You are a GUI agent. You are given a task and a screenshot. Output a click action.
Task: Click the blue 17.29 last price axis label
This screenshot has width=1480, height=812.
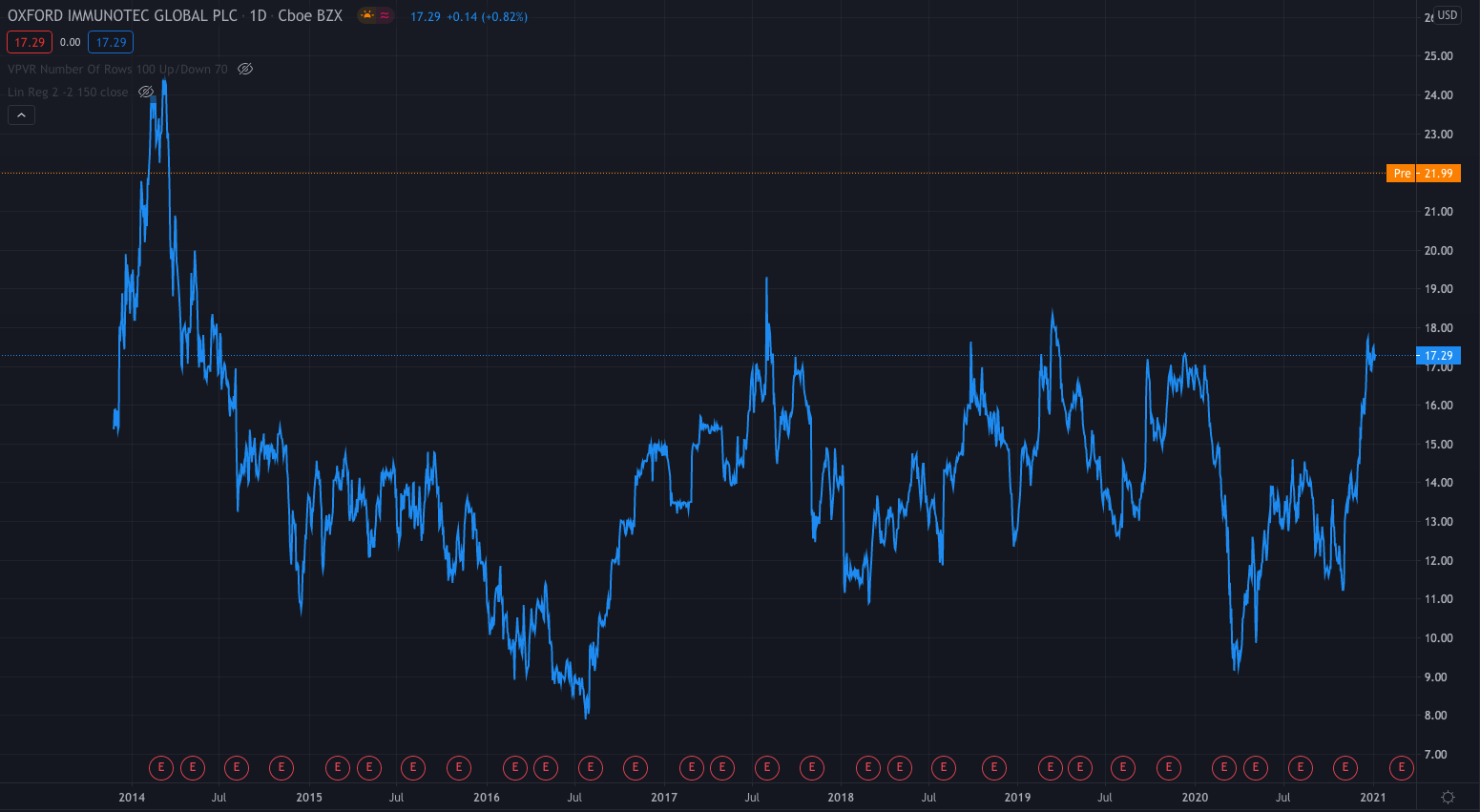(x=1438, y=356)
